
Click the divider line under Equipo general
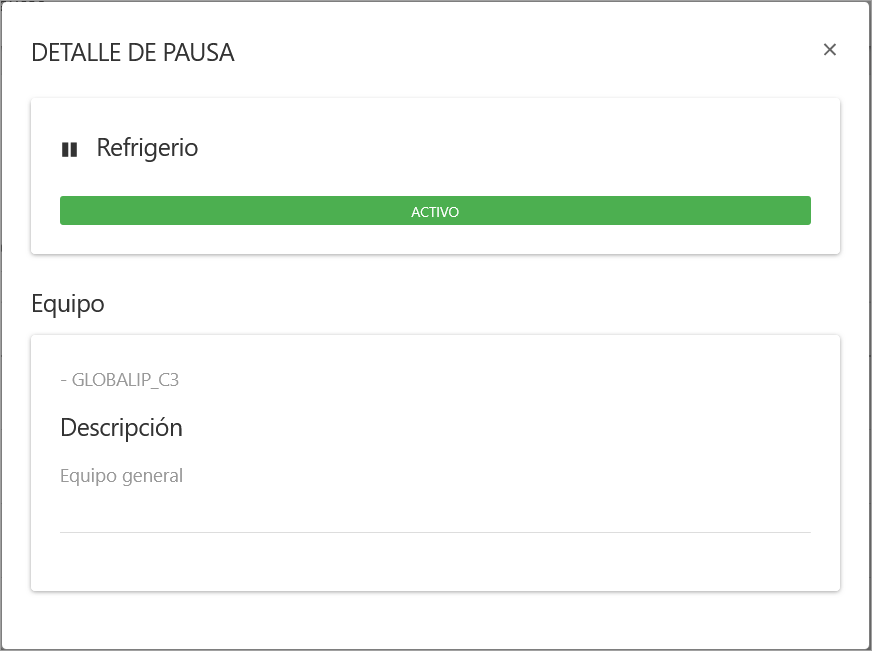click(x=435, y=532)
